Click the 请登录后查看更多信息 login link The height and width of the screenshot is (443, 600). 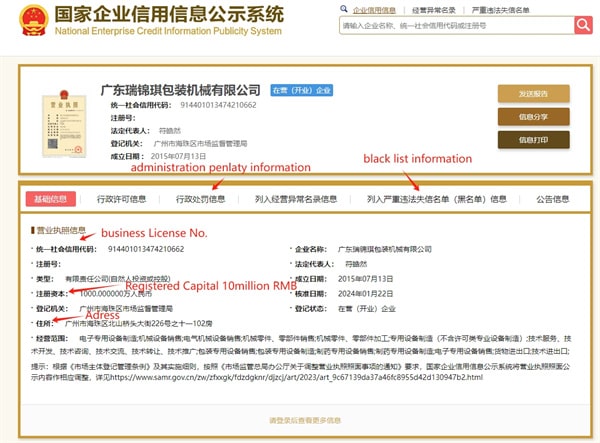[305, 420]
